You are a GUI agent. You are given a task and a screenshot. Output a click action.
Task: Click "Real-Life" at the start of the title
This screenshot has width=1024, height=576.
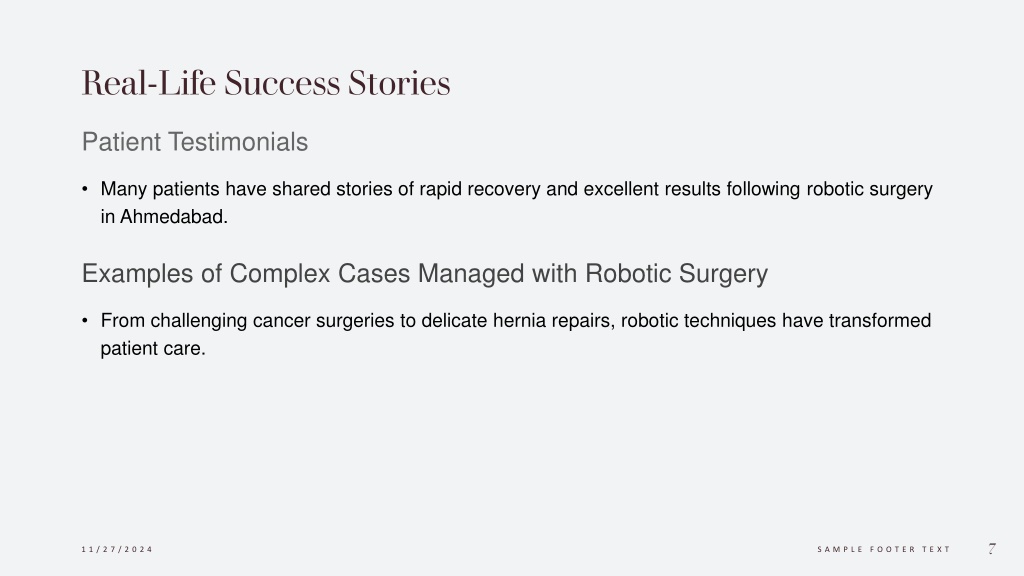pos(148,84)
